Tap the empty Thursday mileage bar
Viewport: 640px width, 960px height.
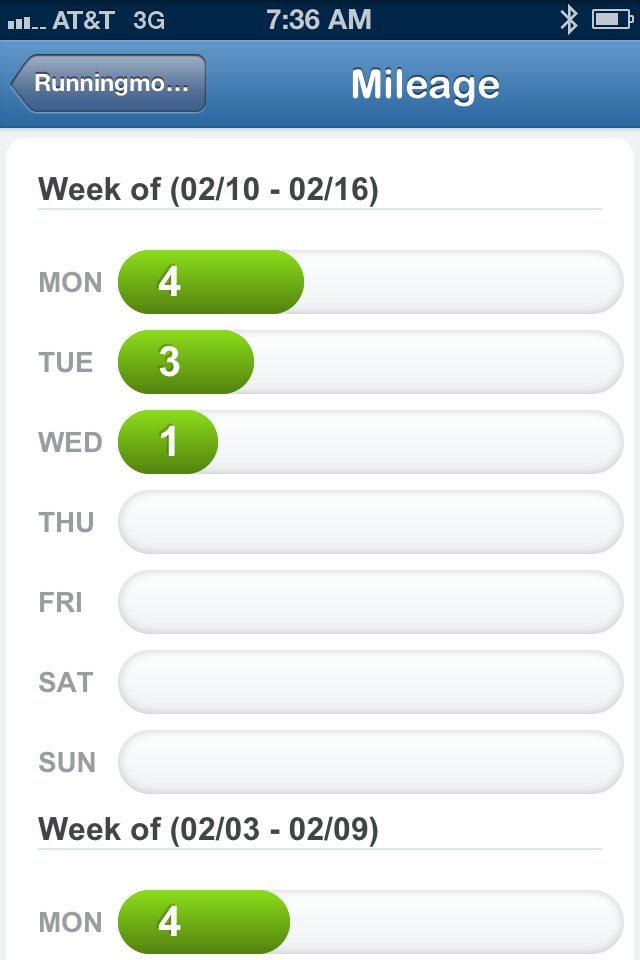pos(371,522)
